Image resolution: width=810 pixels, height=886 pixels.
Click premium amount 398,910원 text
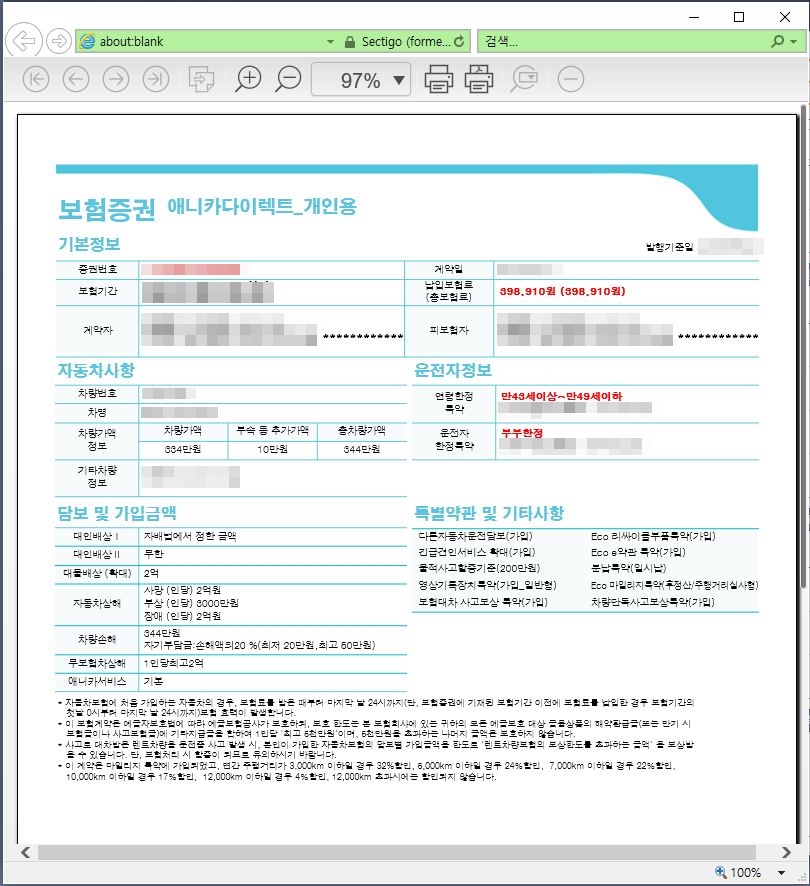[562, 292]
